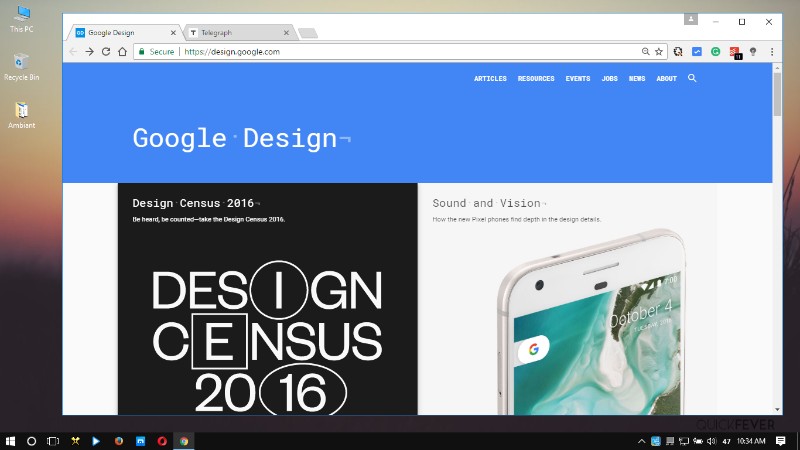This screenshot has width=800, height=450.
Task: Open the Design Census 2016 article heading
Action: click(x=196, y=203)
